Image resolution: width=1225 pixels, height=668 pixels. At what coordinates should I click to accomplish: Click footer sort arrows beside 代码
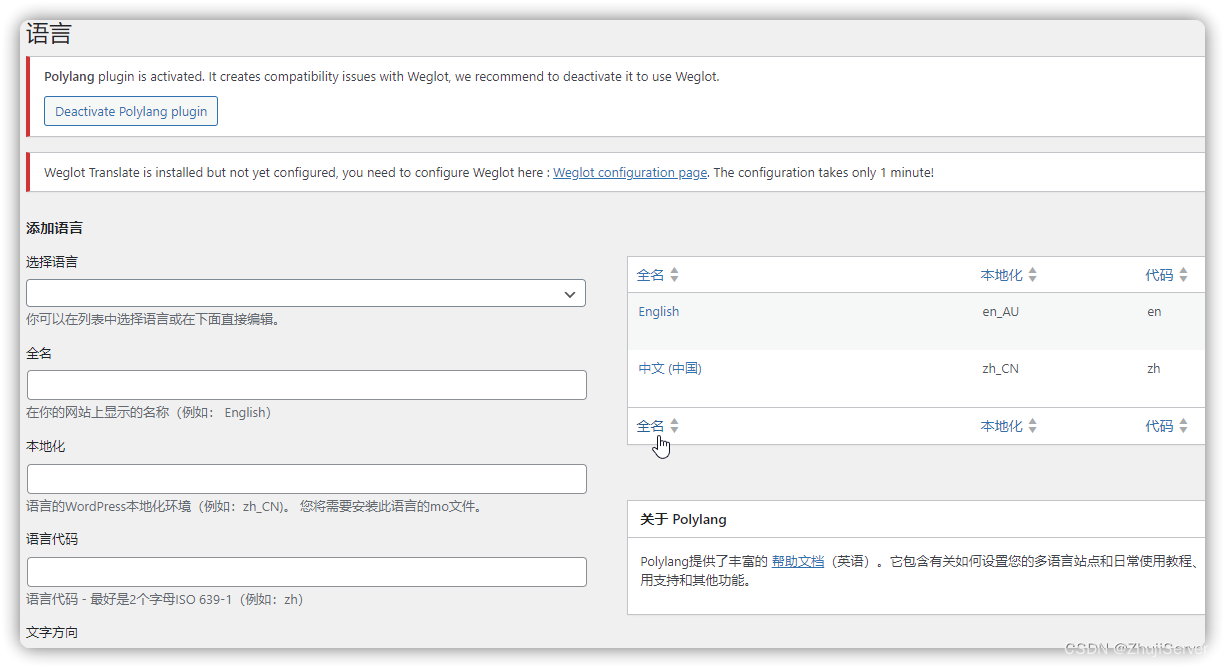tap(1184, 426)
